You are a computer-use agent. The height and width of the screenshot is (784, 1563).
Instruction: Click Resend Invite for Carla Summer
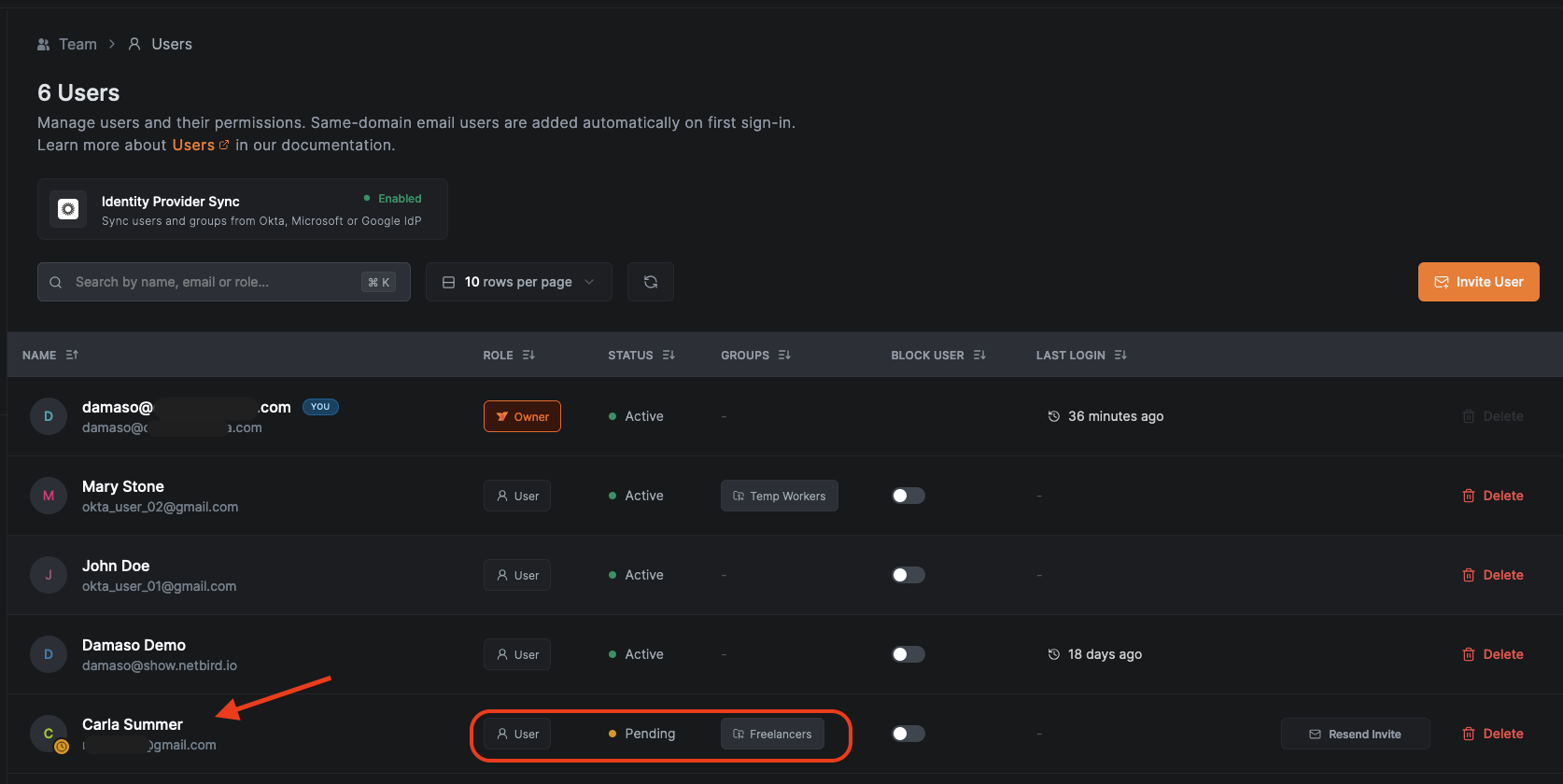point(1355,734)
